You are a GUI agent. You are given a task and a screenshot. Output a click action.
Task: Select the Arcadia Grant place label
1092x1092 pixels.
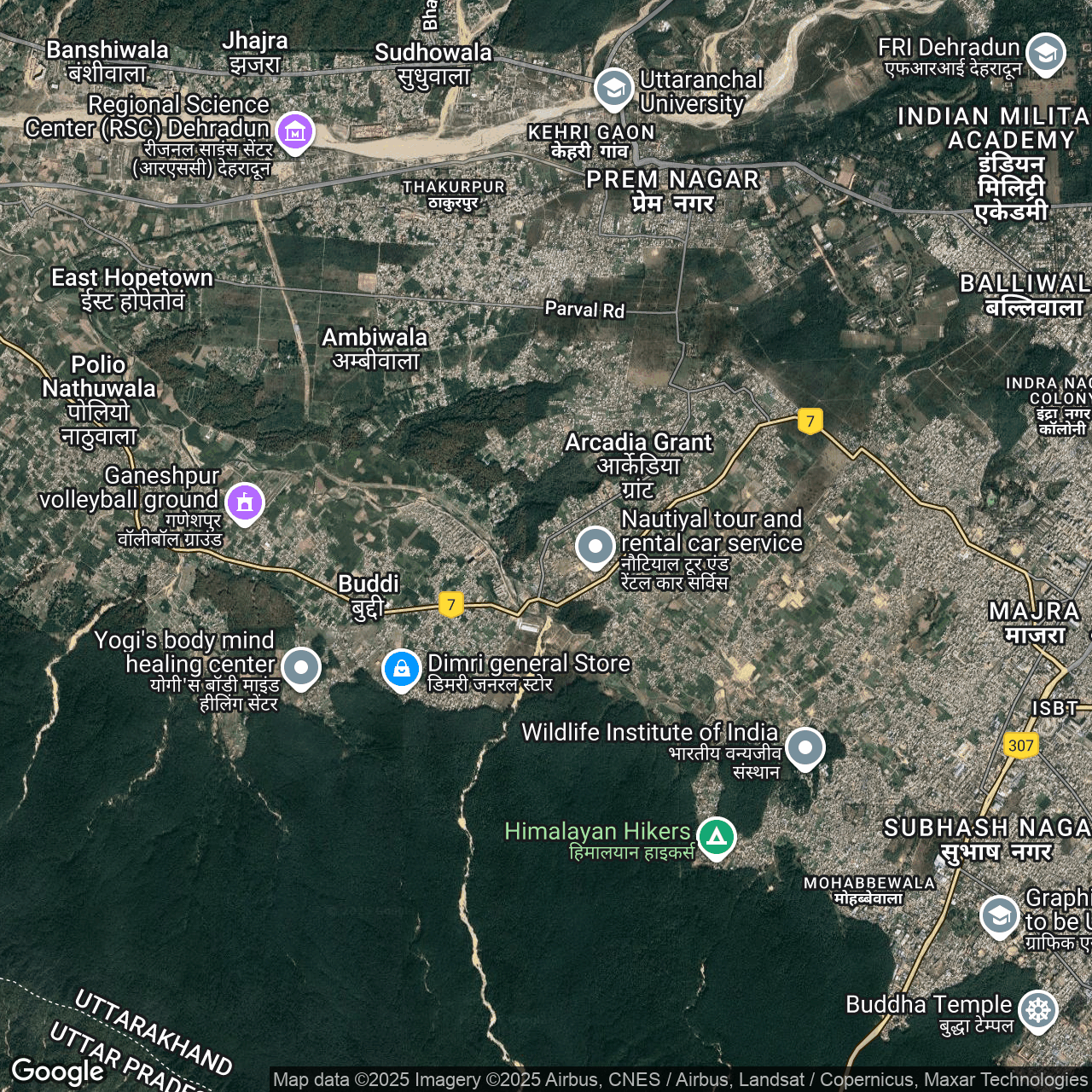click(638, 464)
